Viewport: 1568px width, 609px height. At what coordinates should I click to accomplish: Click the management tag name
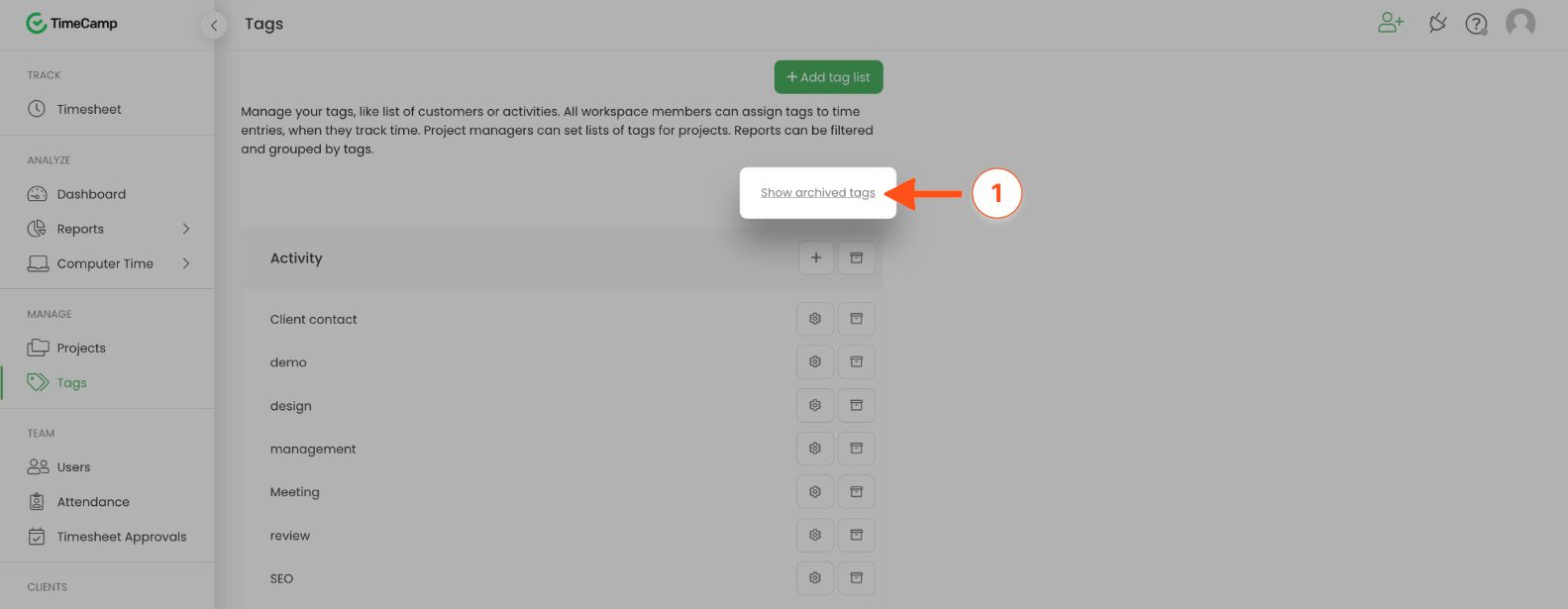[x=313, y=450]
